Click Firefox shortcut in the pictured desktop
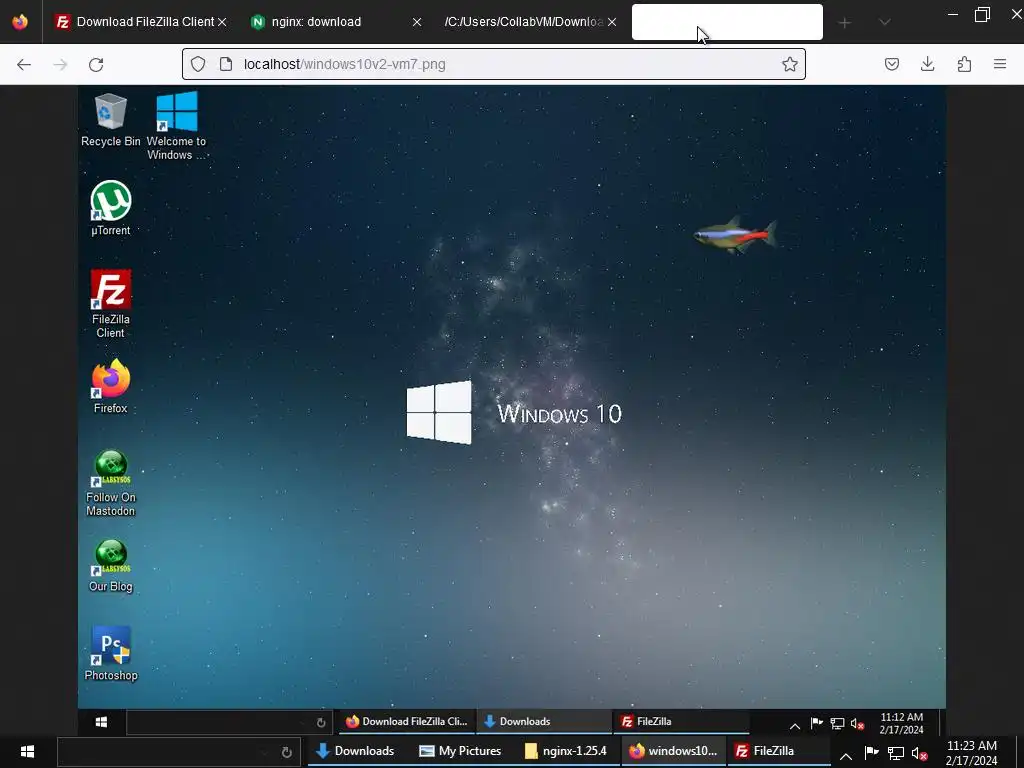1024x768 pixels. tap(110, 387)
